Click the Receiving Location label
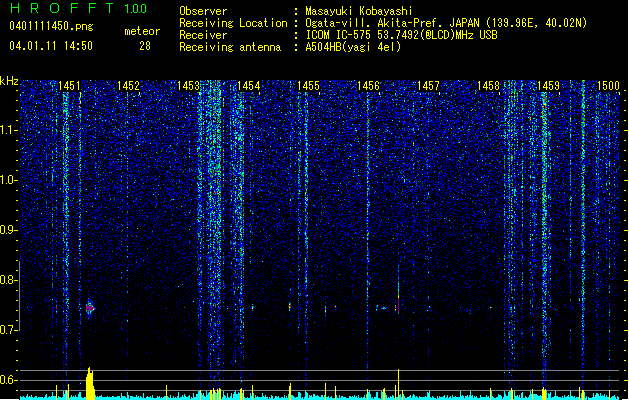Image resolution: width=629 pixels, height=400 pixels. pyautogui.click(x=233, y=23)
